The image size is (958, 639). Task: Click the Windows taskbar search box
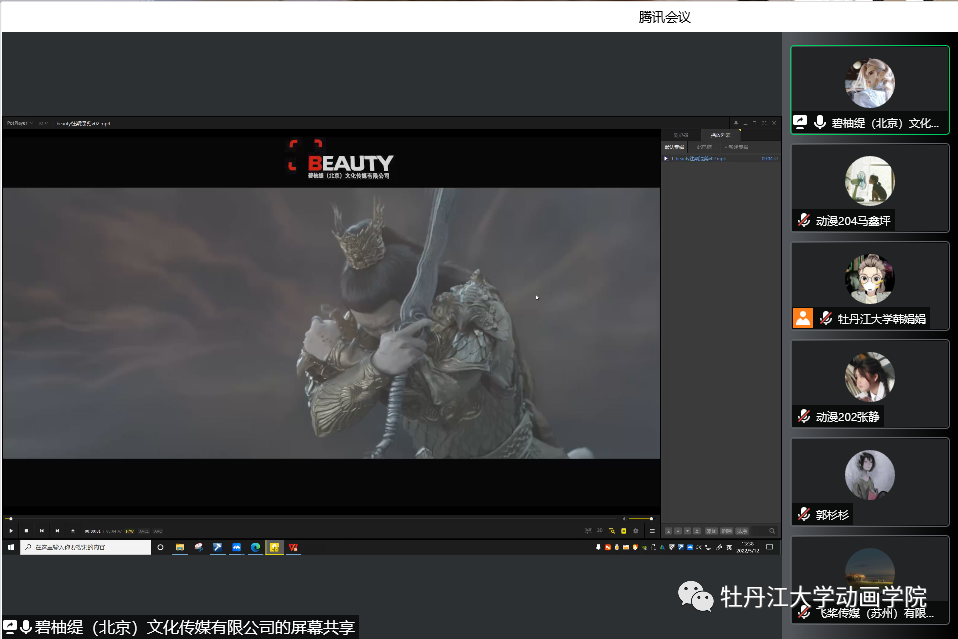(x=86, y=547)
